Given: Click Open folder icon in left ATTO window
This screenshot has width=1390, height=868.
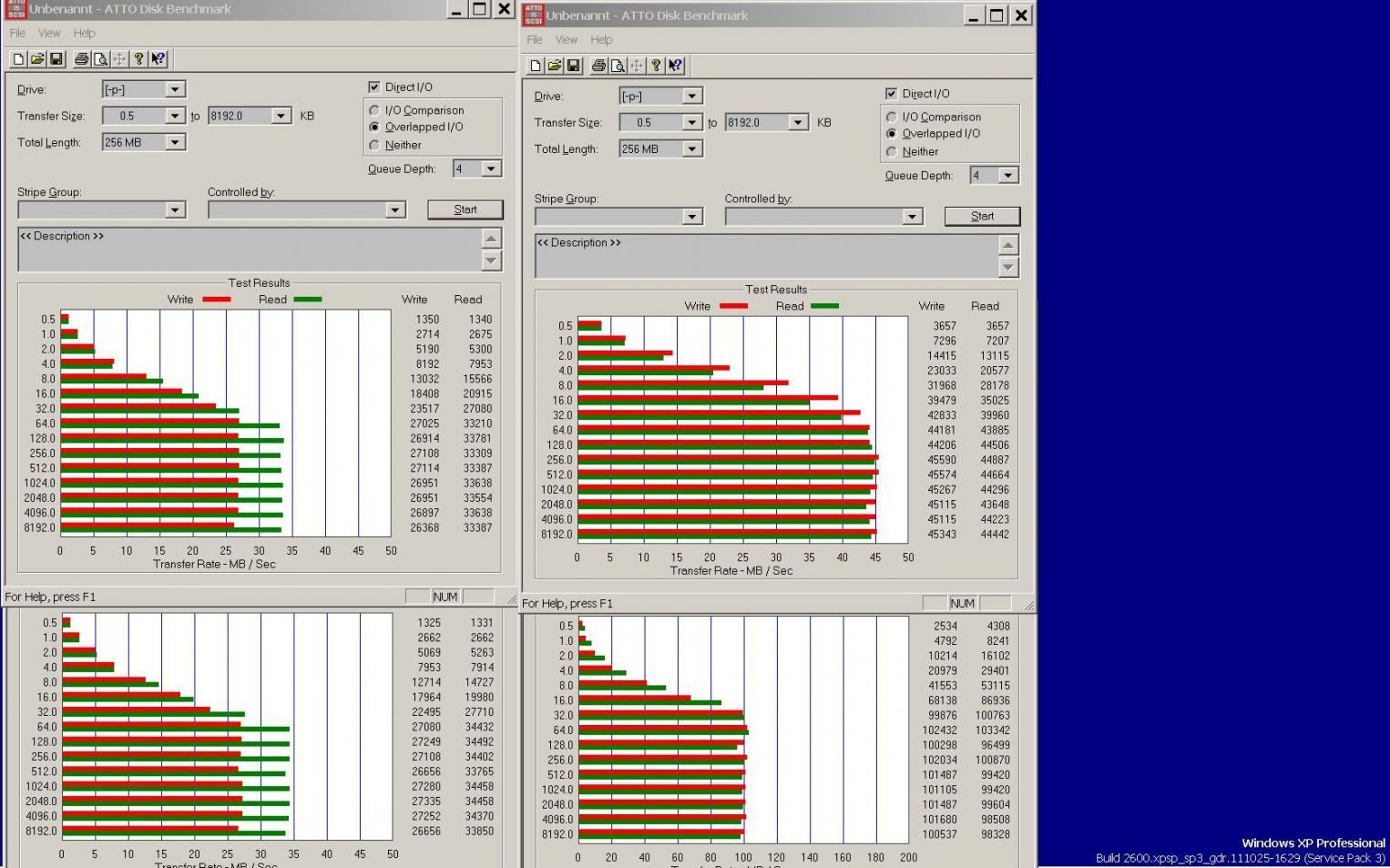Looking at the screenshot, I should click(37, 59).
